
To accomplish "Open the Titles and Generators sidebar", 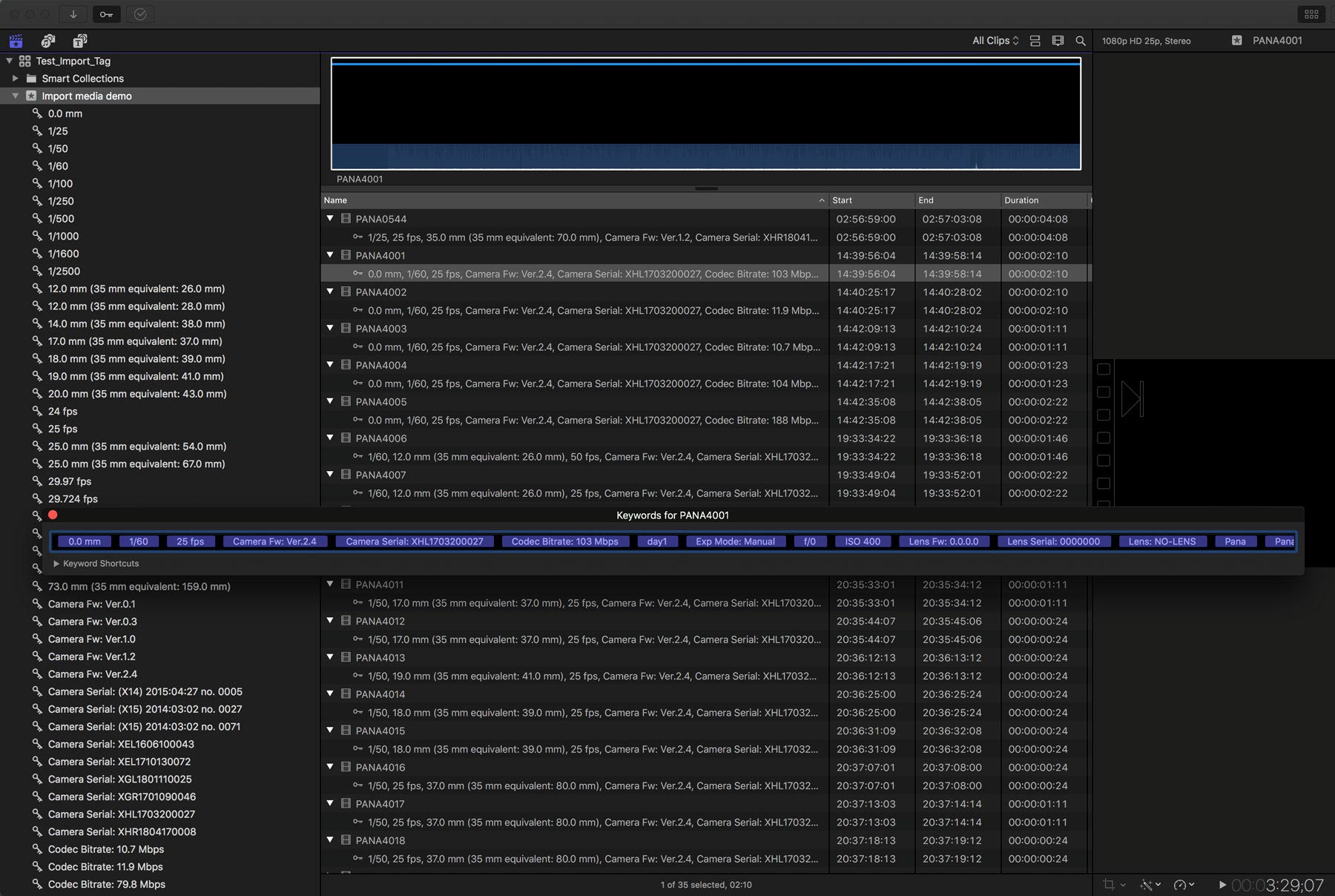I will [80, 41].
